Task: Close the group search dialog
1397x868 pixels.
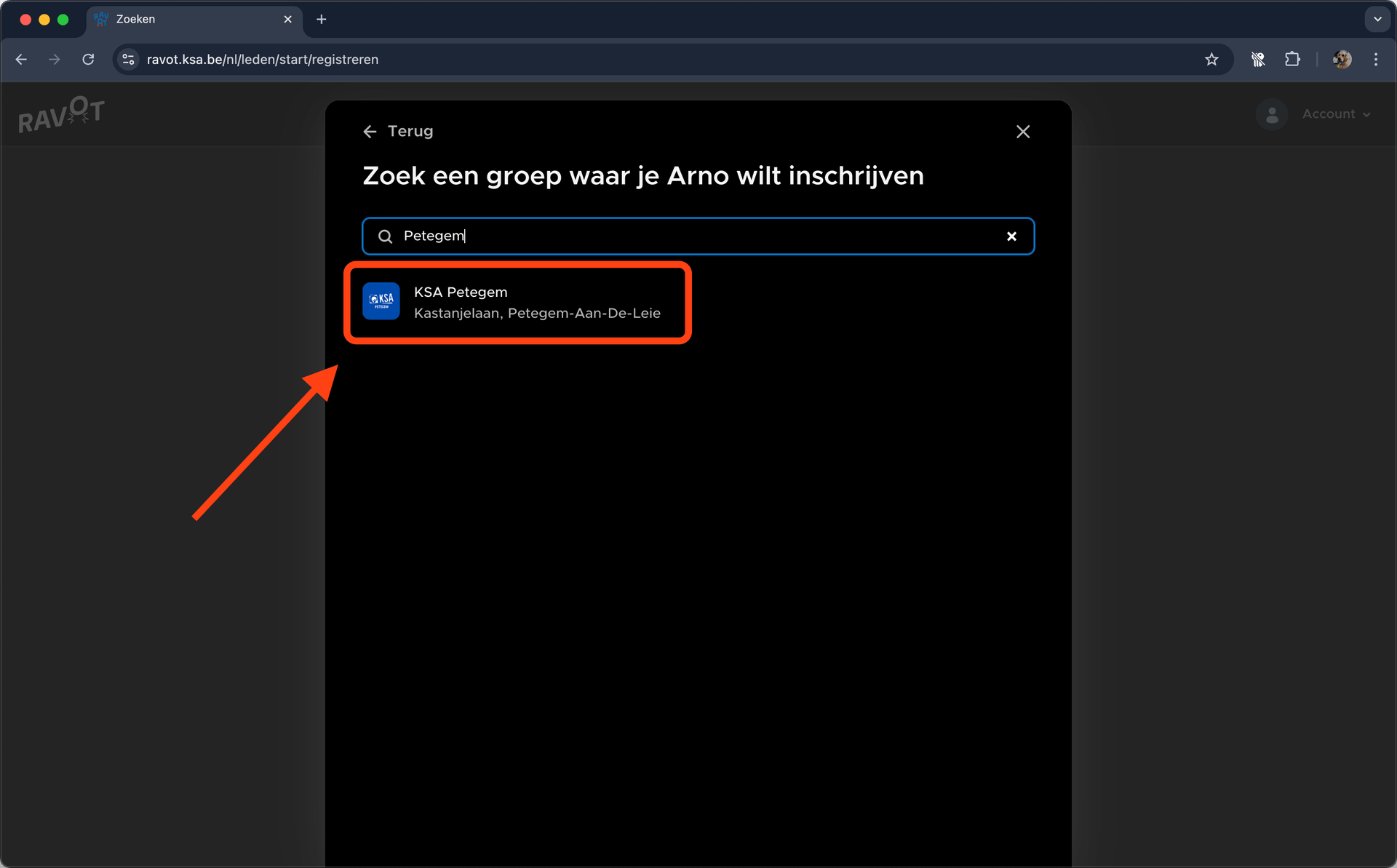Action: [1023, 132]
